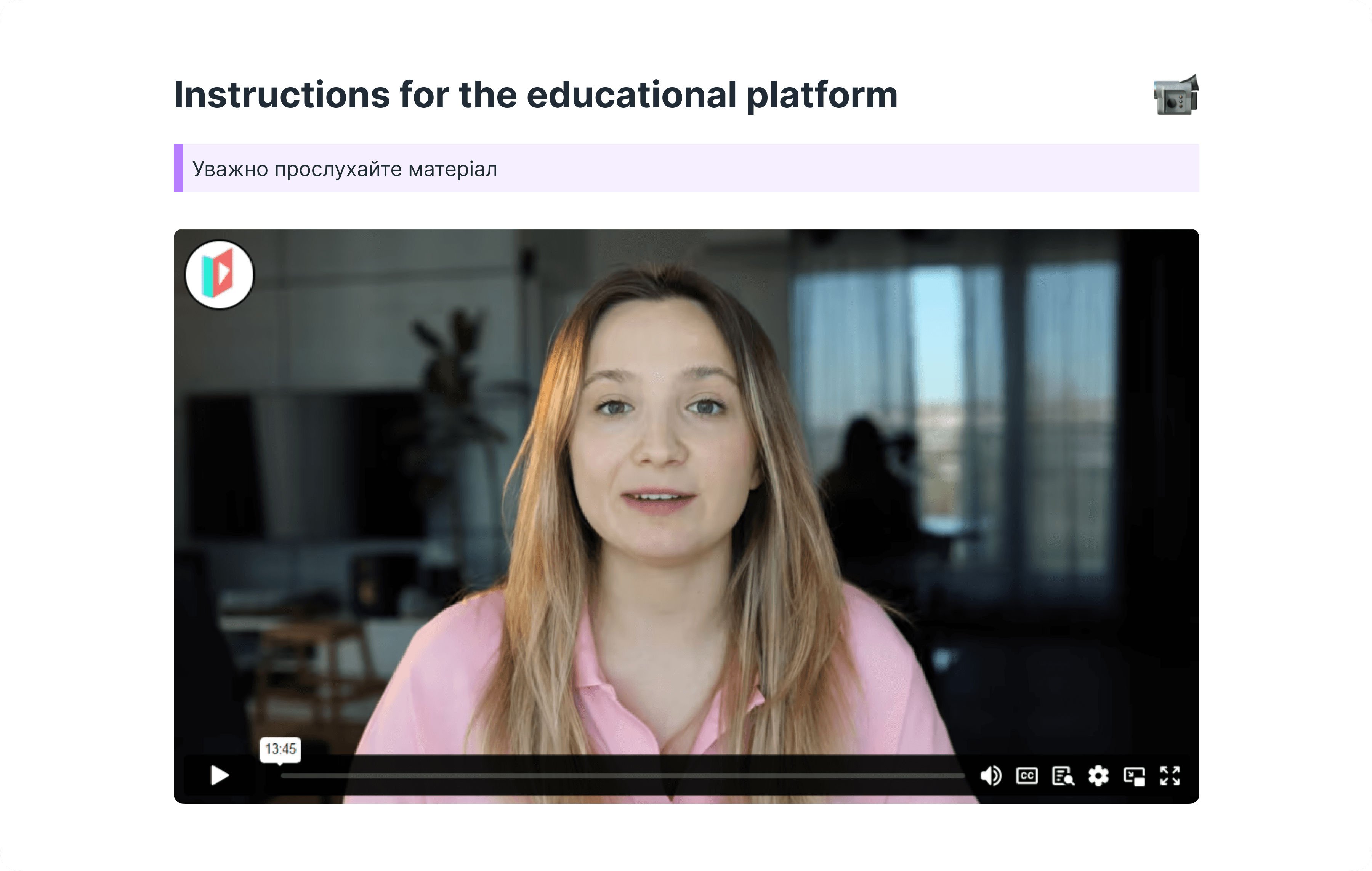Viewport: 1372px width, 871px height.
Task: Enable picture-in-picture mode
Action: point(1134,776)
